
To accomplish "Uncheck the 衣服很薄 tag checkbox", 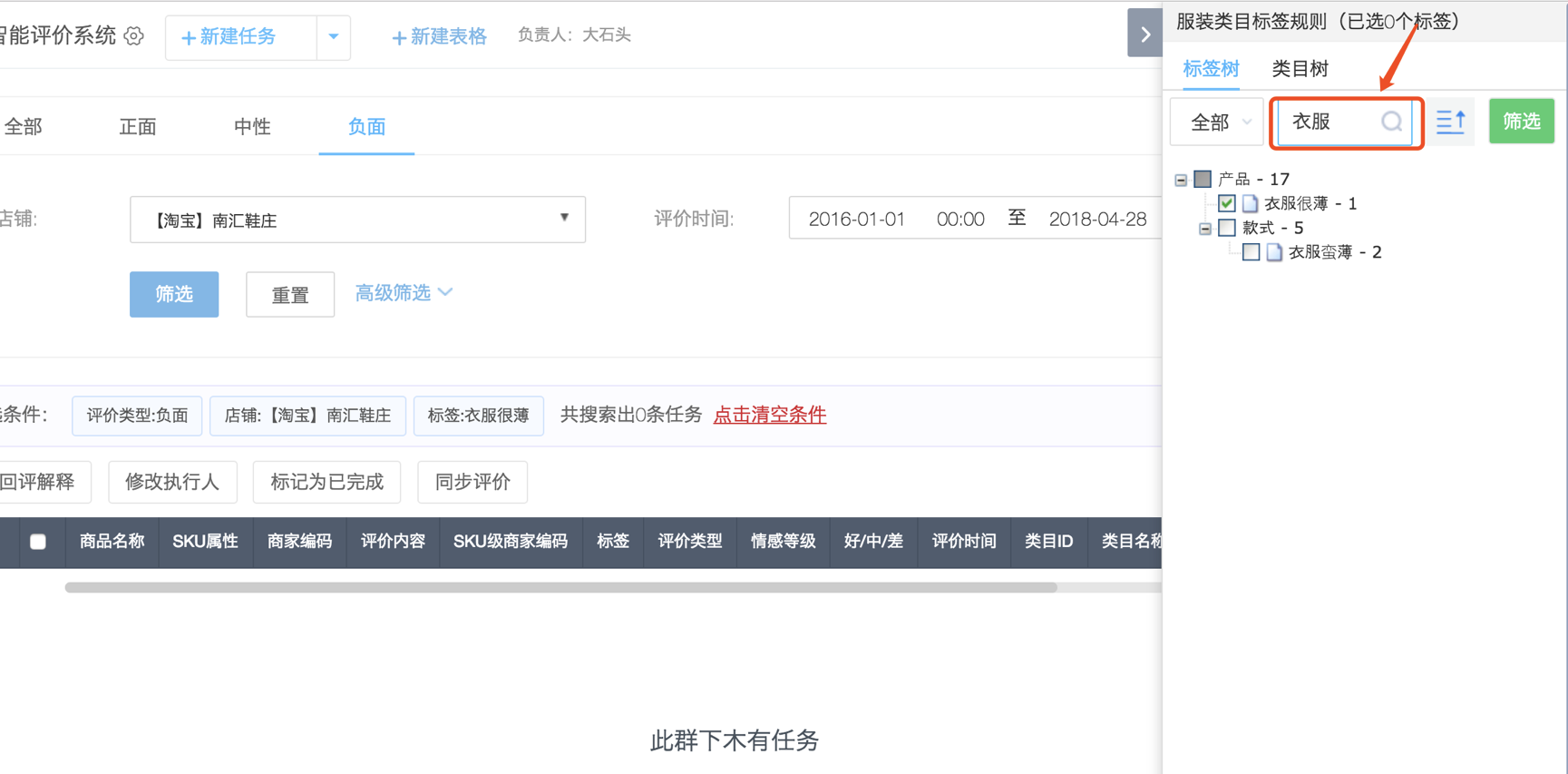I will (x=1226, y=203).
